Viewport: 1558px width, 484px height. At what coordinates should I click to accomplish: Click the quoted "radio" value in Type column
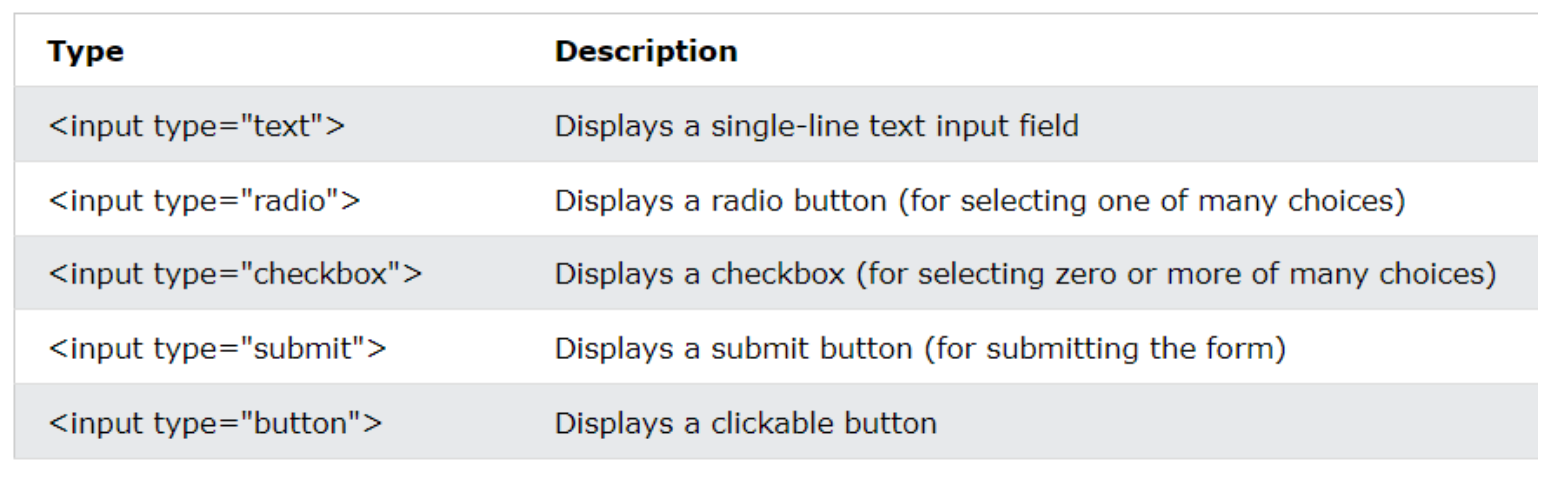(301, 201)
